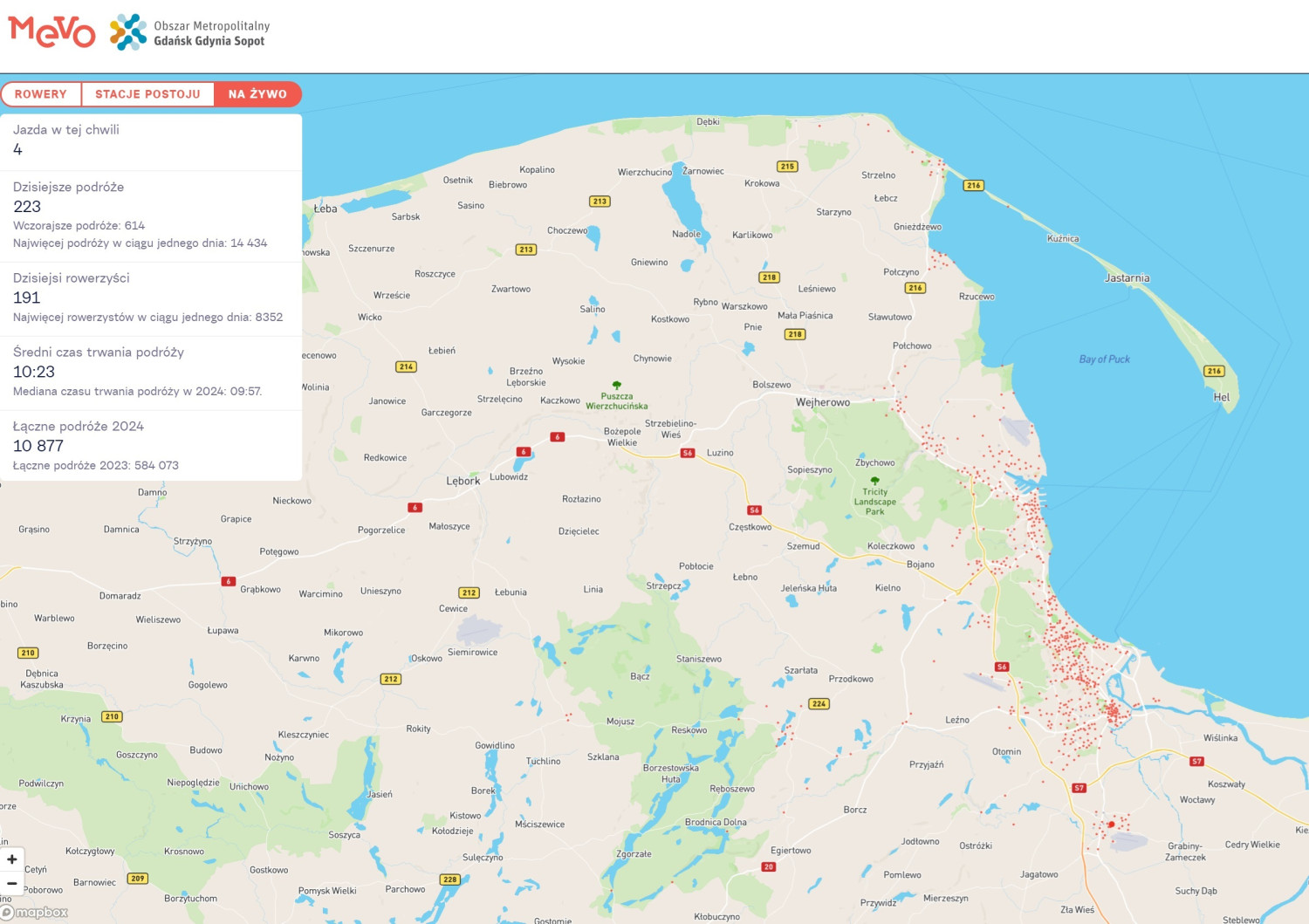Click the Bay of Puck label
This screenshot has height=924, width=1309.
(x=1104, y=359)
